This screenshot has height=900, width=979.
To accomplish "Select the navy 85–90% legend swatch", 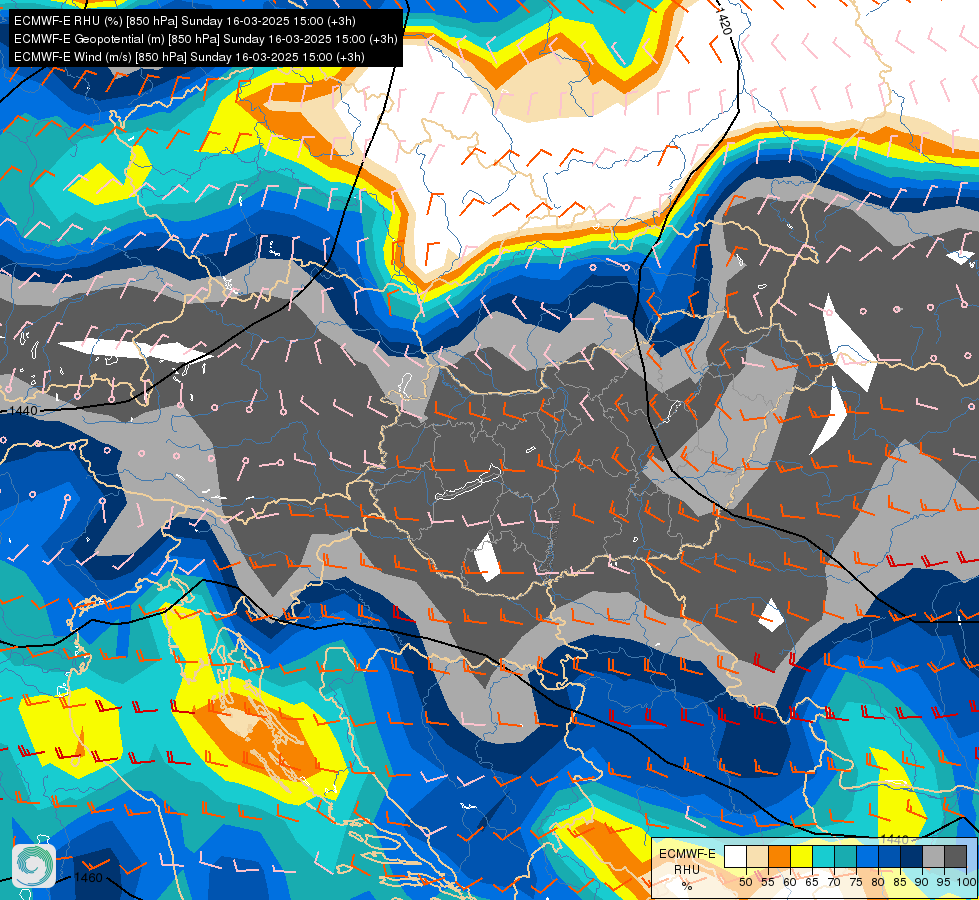I will 912,856.
